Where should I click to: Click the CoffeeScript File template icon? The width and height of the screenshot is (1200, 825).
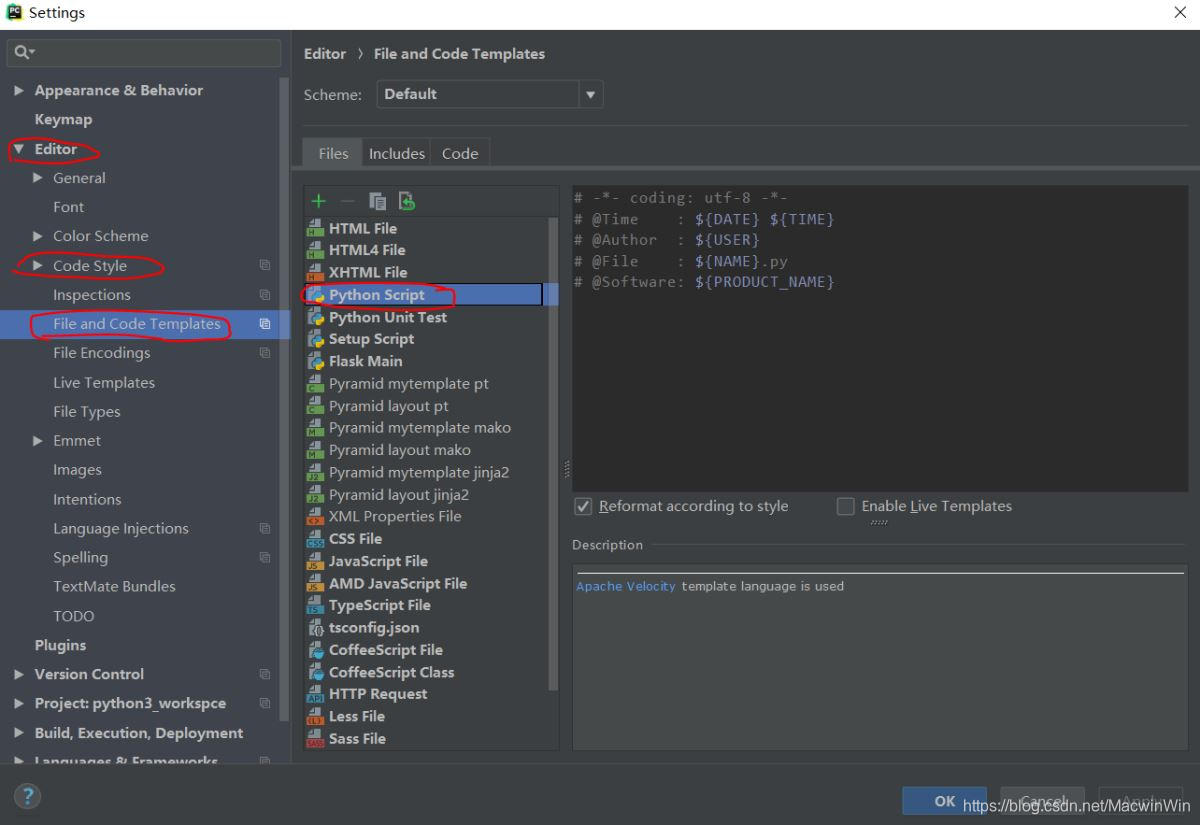(x=315, y=650)
